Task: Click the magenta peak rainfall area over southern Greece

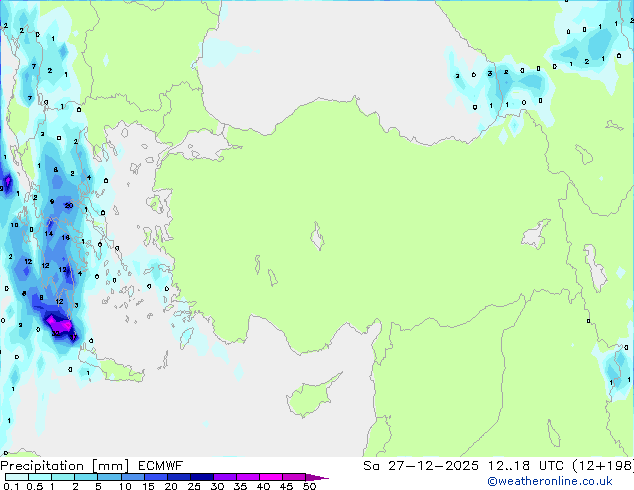Action: [x=56, y=323]
